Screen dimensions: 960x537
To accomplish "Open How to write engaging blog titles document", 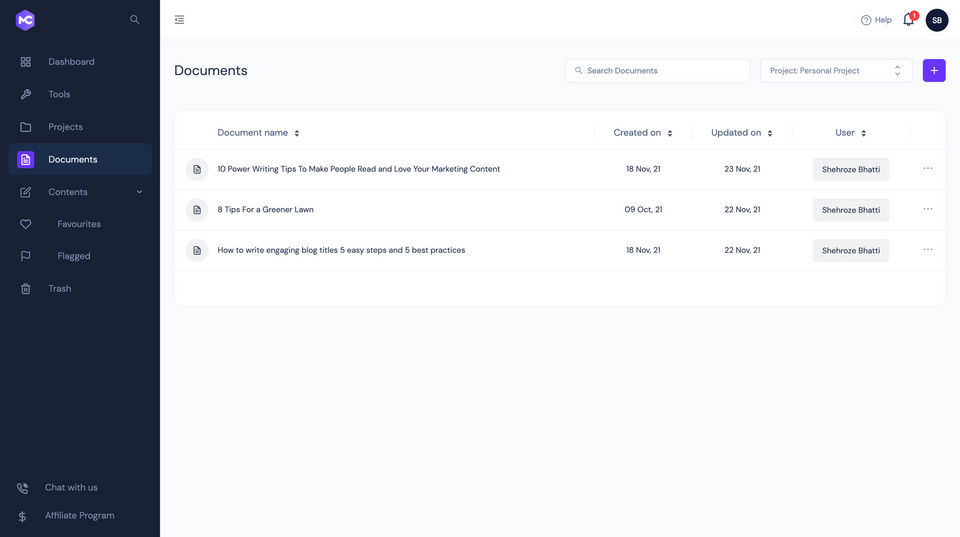I will coord(341,250).
